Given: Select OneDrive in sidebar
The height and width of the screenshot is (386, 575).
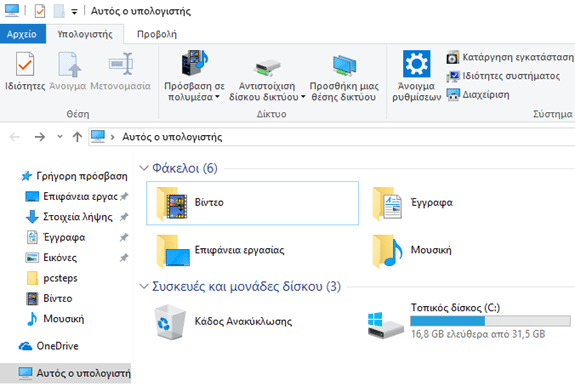Looking at the screenshot, I should pyautogui.click(x=48, y=346).
